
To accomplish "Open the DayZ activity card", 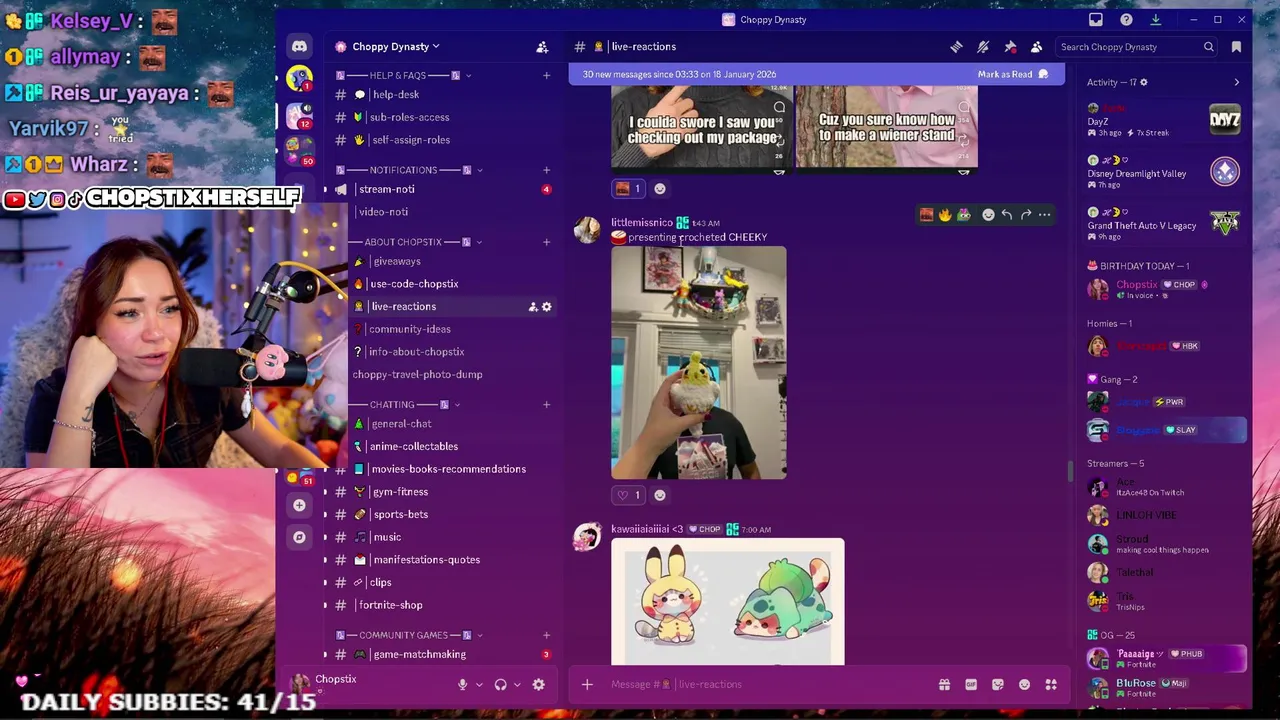I will pos(1166,120).
